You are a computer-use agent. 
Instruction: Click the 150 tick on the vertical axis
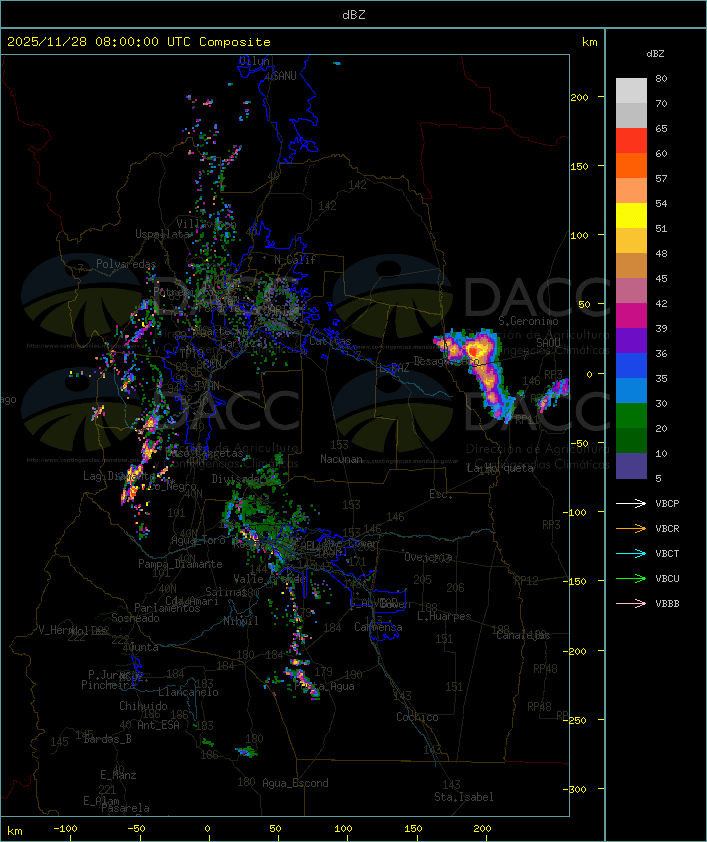click(x=579, y=166)
